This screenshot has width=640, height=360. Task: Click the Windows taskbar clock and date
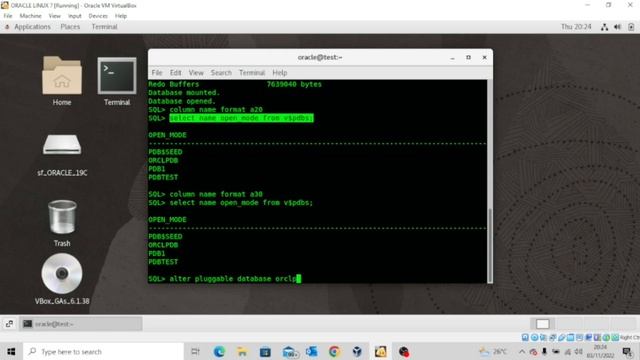[601, 351]
